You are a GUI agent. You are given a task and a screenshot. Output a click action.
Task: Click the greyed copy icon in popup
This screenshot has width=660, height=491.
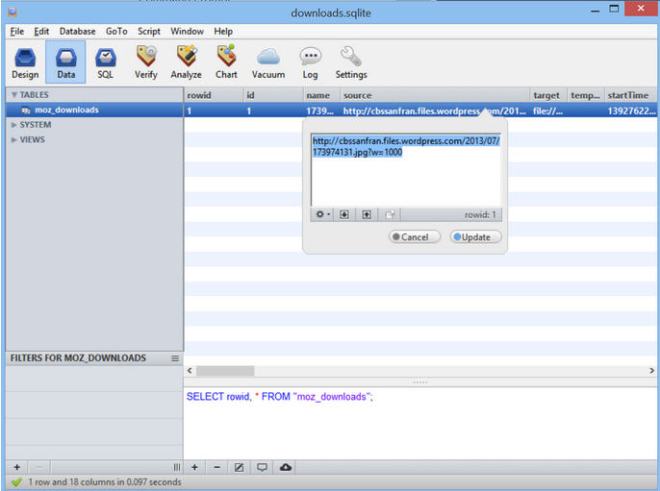tap(390, 214)
